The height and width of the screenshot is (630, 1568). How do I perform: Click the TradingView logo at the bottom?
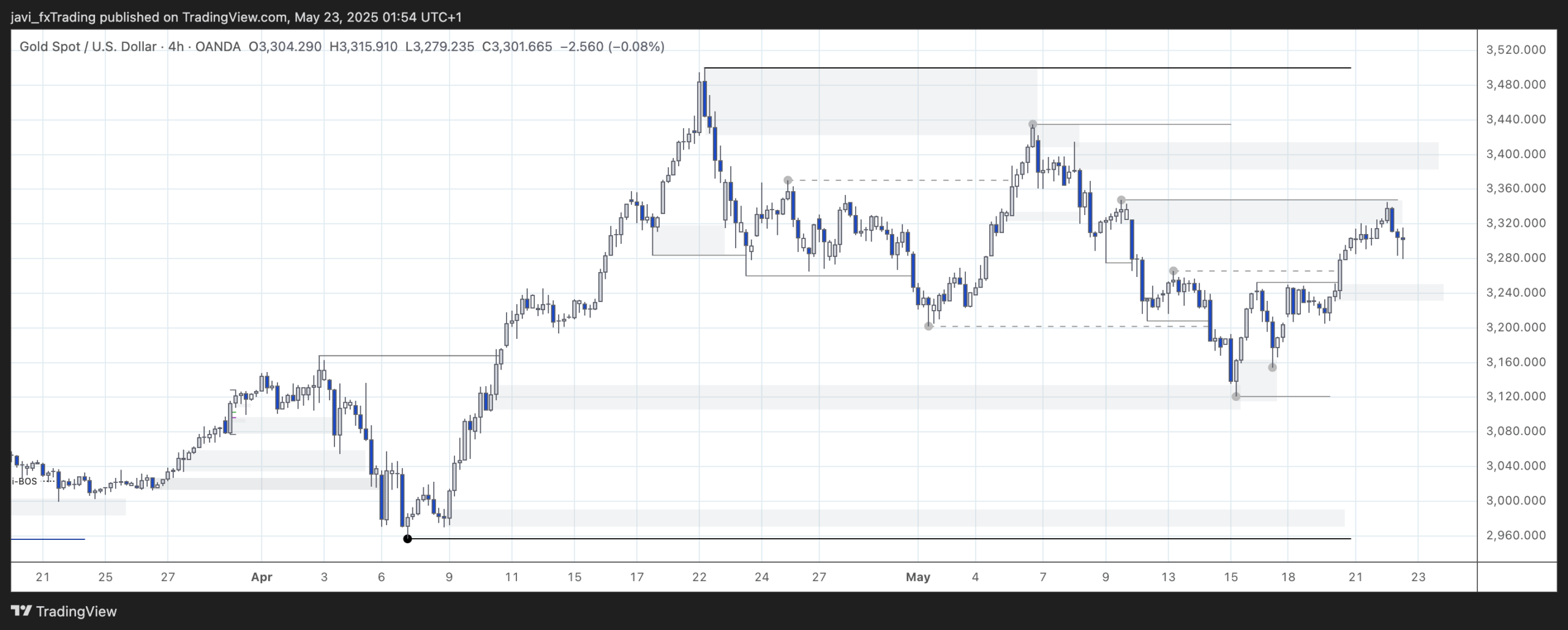64,611
